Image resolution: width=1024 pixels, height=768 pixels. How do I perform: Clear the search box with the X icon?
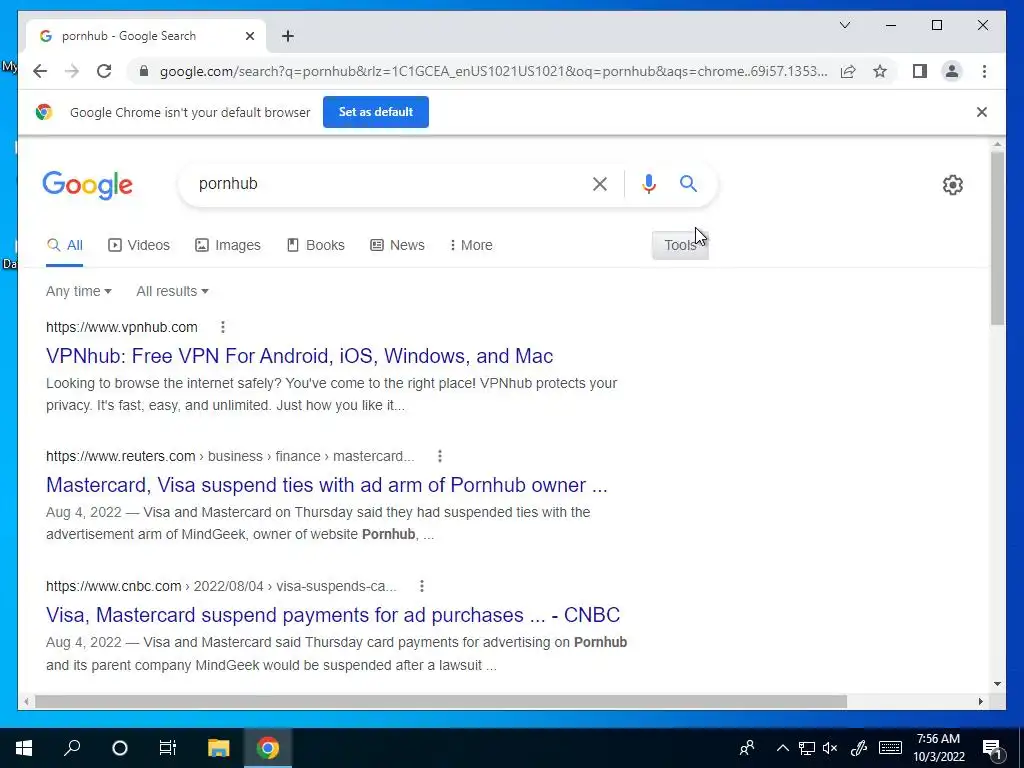tap(600, 184)
